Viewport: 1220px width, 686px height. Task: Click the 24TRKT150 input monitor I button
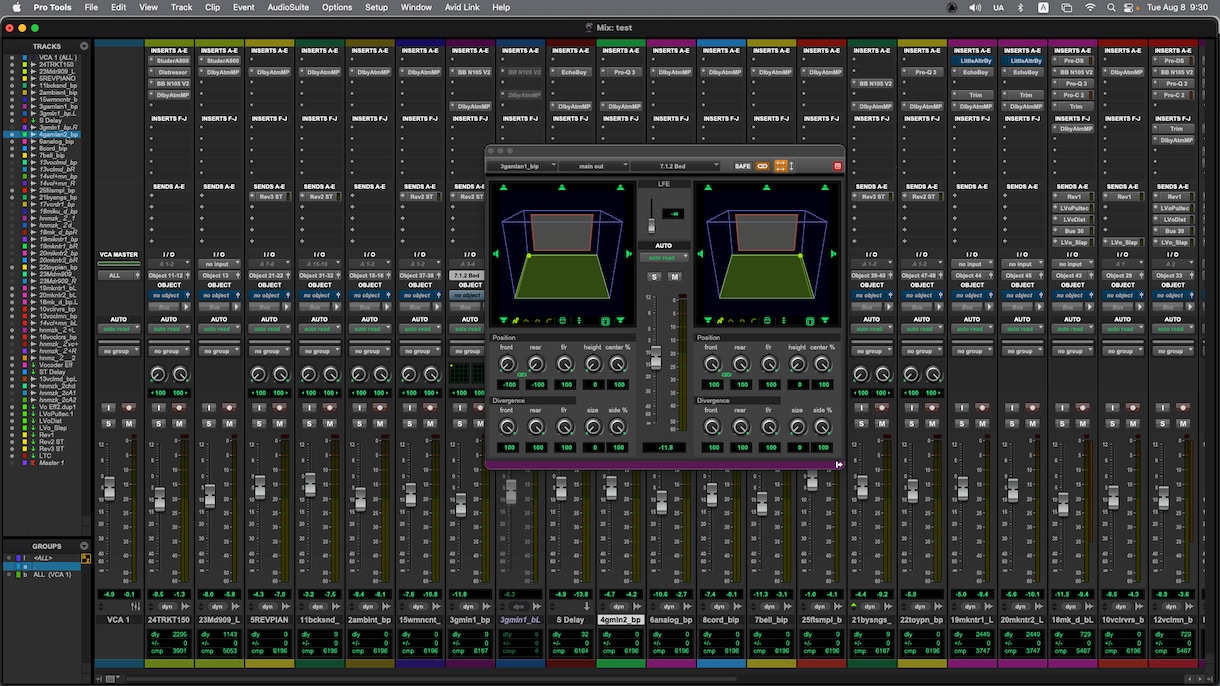click(158, 408)
